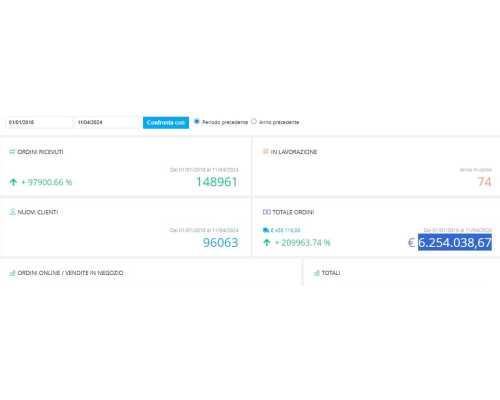Click the start date field 01/01/2018

(39, 122)
